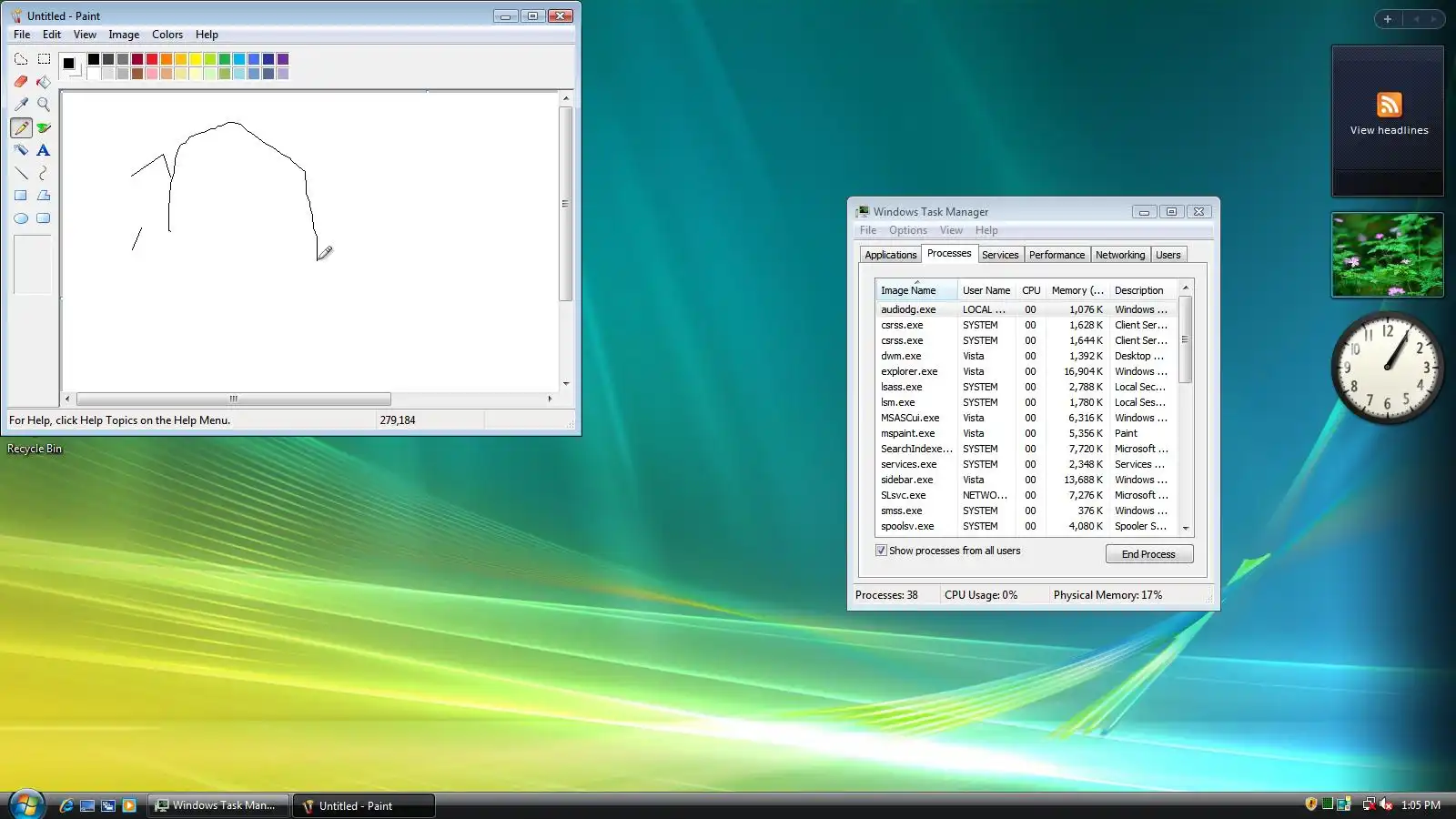
Task: Open the File menu in Paint
Action: pyautogui.click(x=22, y=35)
